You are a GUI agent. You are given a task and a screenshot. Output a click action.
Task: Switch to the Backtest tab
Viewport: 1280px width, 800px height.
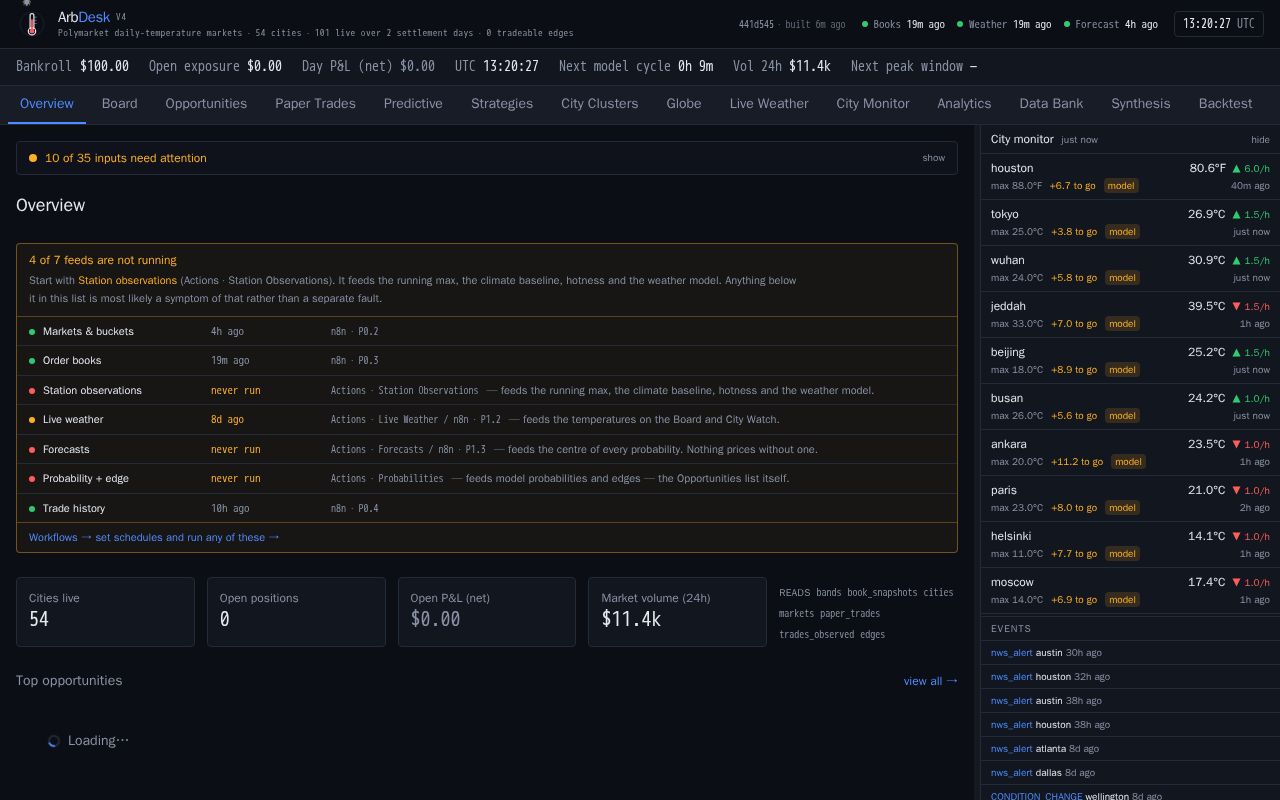pos(1225,104)
